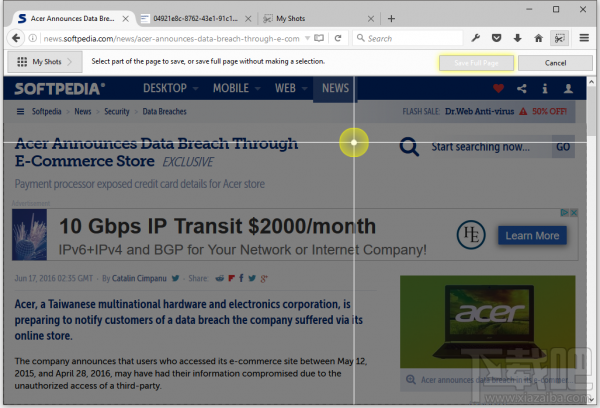The height and width of the screenshot is (408, 600).
Task: Click the article headline 'Acer Announces Data Breach Through'
Action: 156,144
